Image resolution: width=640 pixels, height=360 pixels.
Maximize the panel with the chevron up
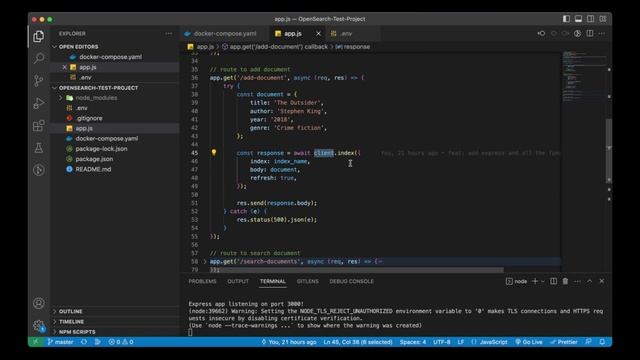coord(589,281)
